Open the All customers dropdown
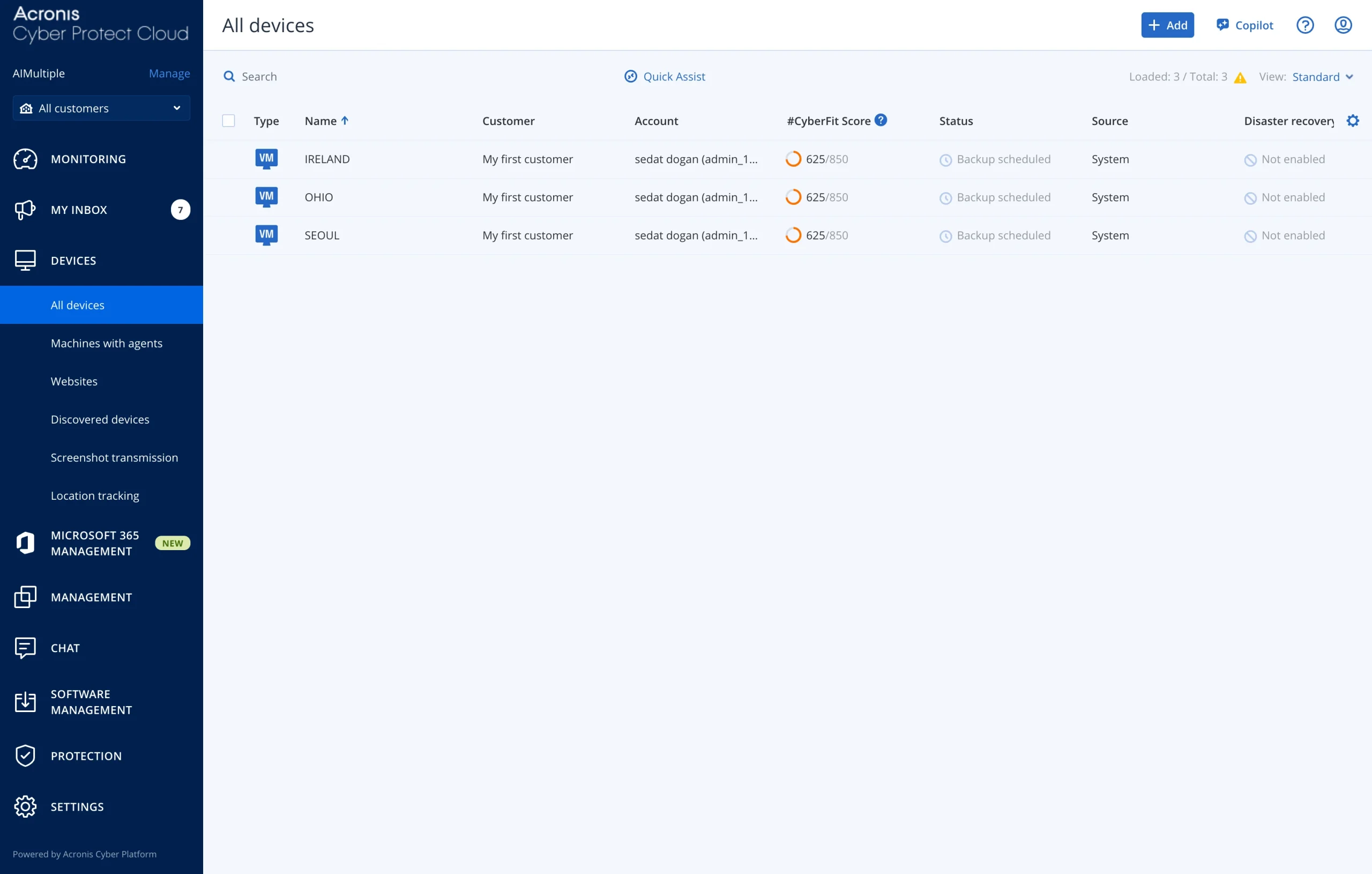Image resolution: width=1372 pixels, height=874 pixels. pyautogui.click(x=101, y=108)
